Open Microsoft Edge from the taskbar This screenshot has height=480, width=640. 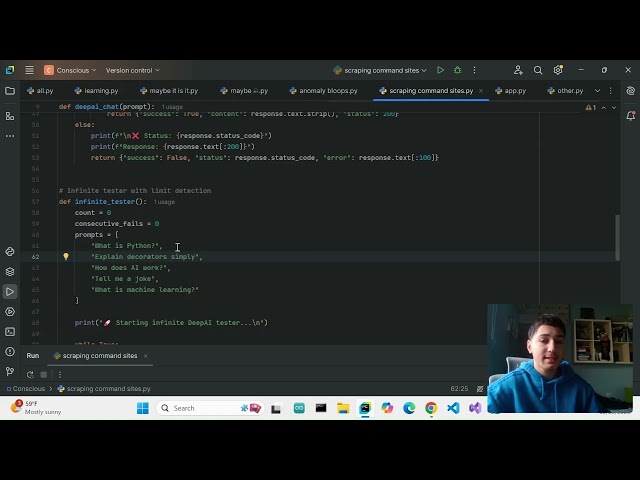[409, 408]
